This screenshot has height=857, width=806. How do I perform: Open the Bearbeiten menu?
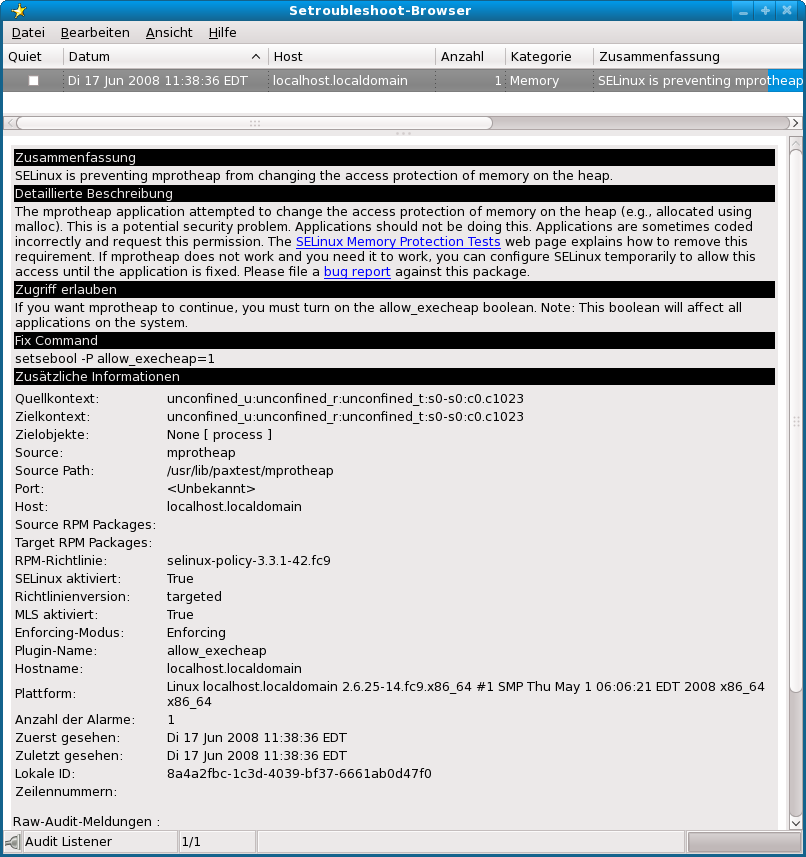tap(95, 33)
